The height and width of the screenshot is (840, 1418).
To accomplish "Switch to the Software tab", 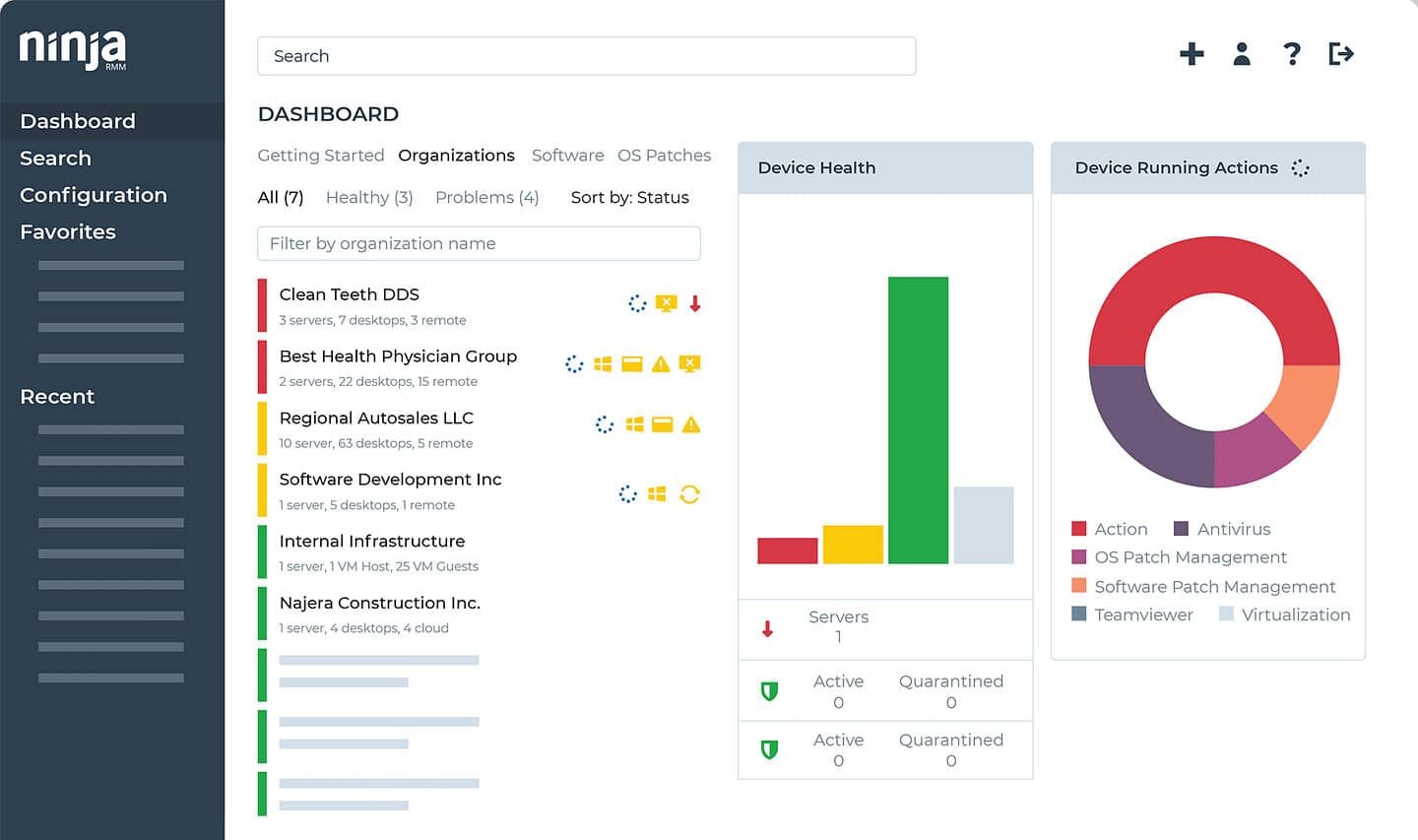I will click(x=567, y=156).
